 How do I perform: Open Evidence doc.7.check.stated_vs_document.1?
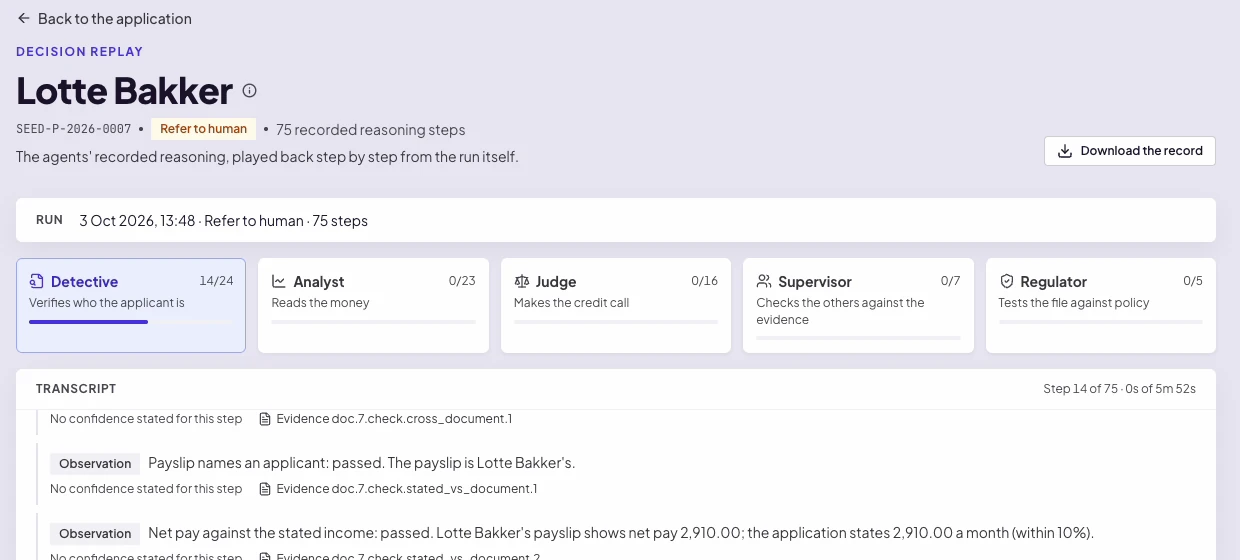tap(398, 489)
